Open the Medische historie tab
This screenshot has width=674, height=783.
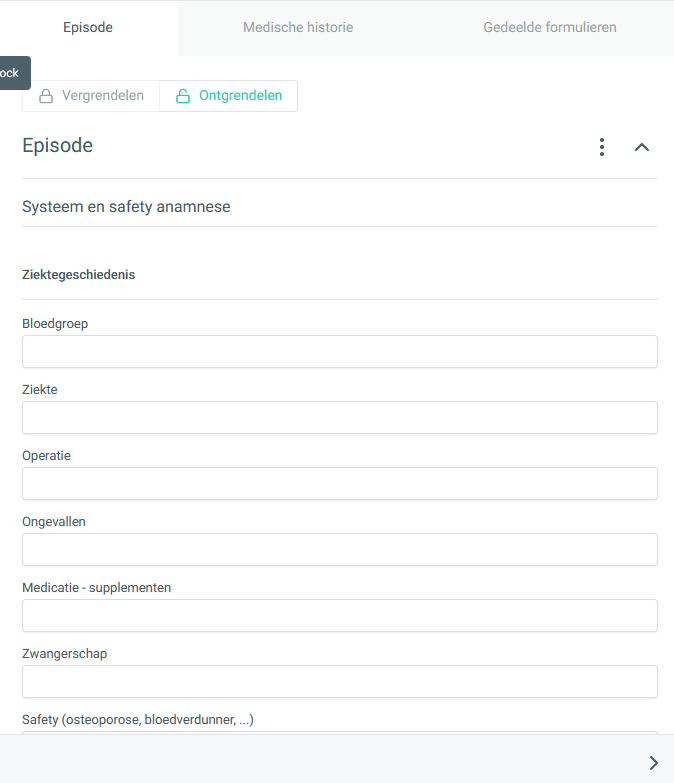(298, 27)
